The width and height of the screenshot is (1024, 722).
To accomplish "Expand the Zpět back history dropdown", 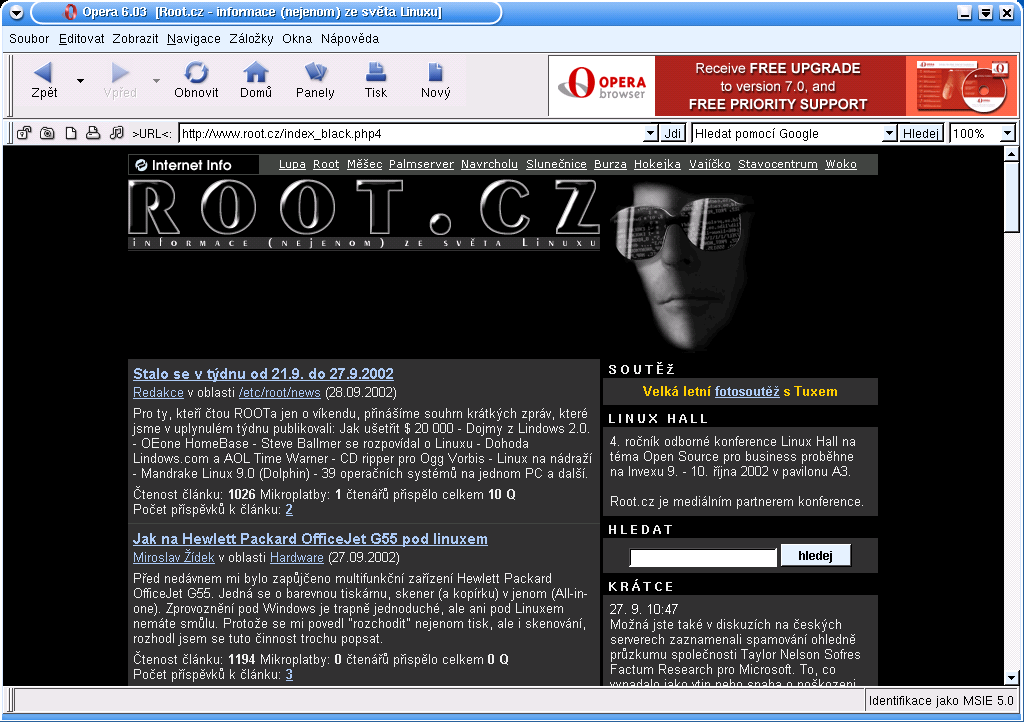I will pos(80,81).
